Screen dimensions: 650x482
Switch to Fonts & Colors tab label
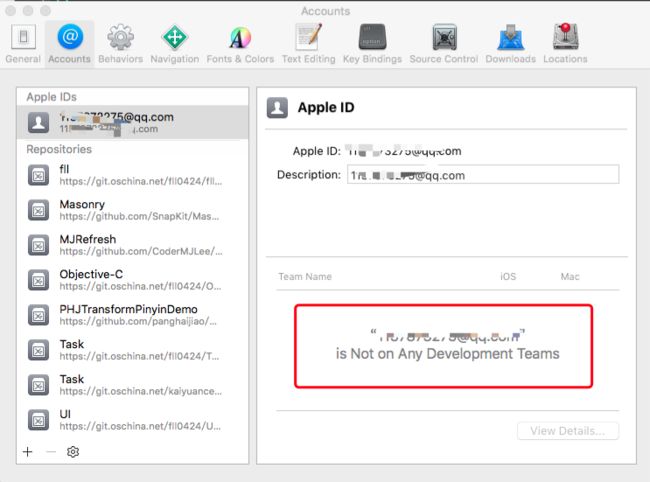(240, 59)
